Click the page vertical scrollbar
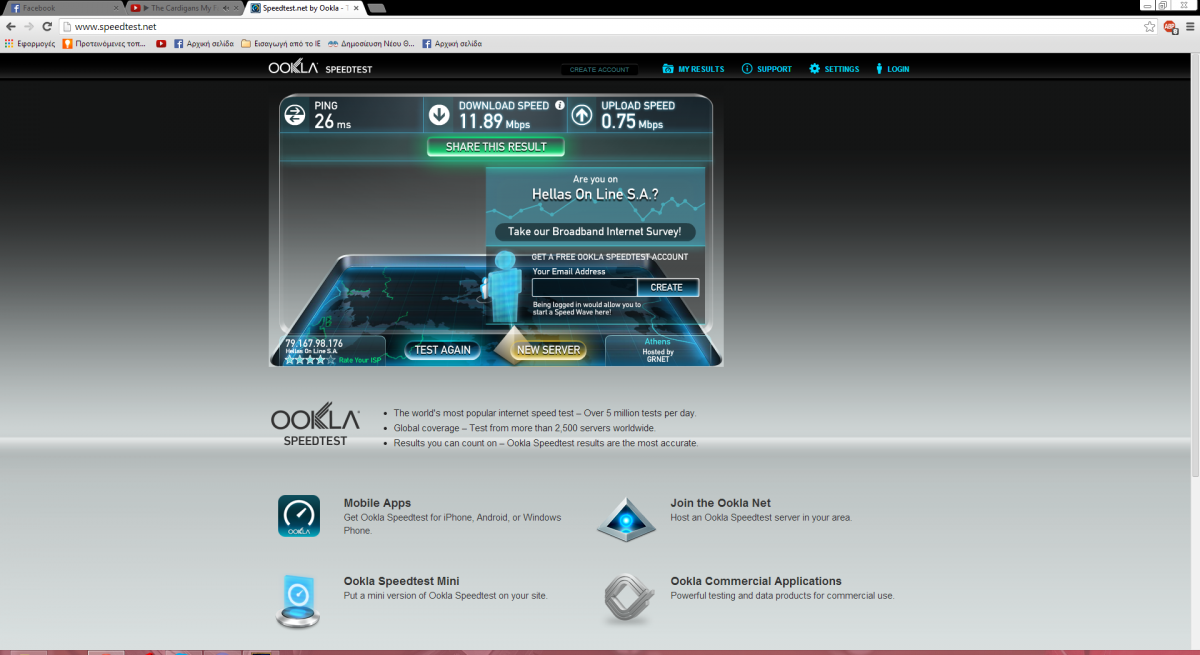This screenshot has height=655, width=1200. [x=1194, y=265]
